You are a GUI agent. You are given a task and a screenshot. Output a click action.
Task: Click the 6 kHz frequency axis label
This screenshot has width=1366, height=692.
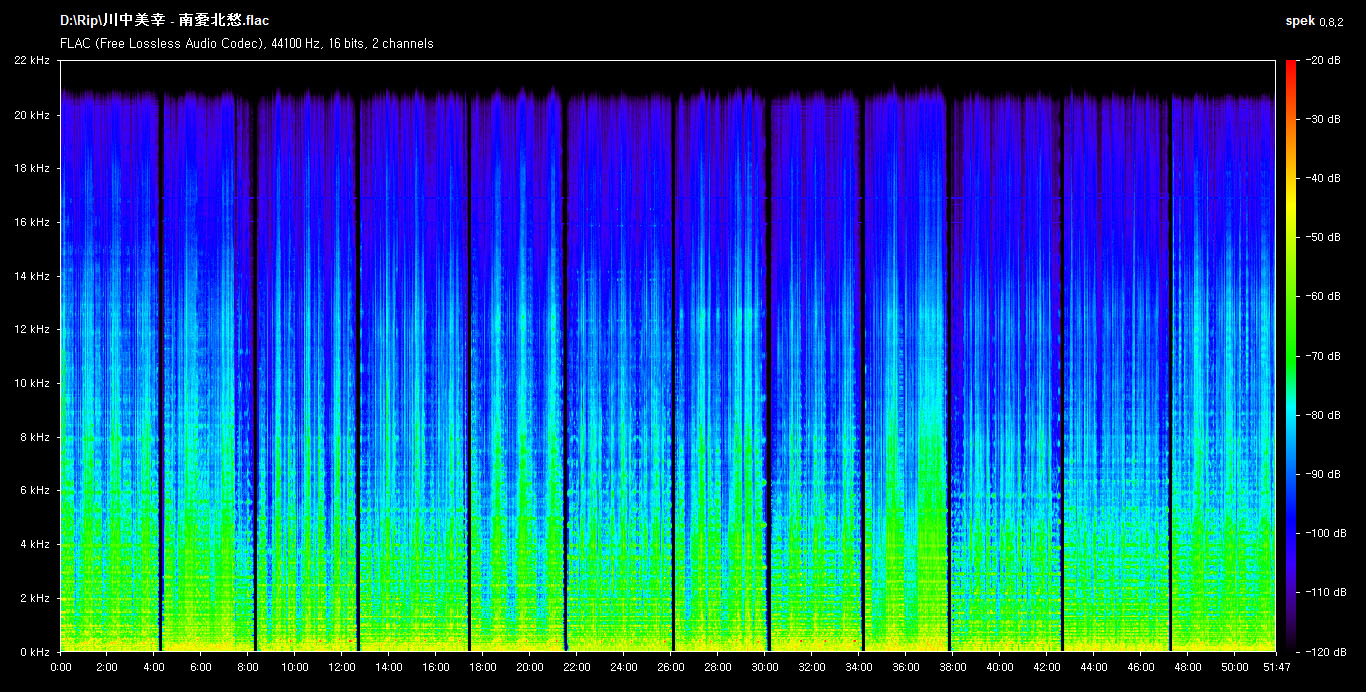[35, 490]
